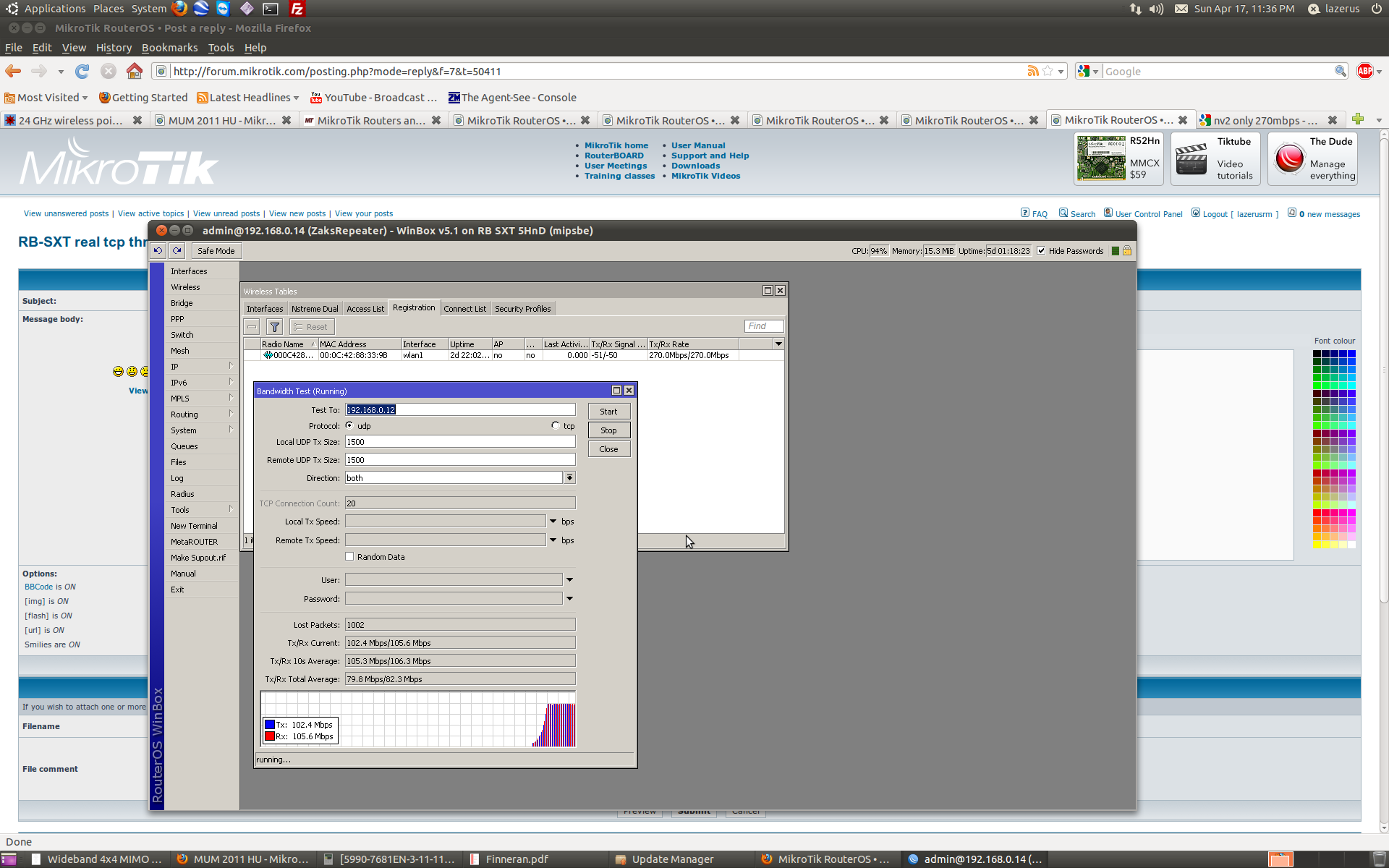Toggle the Safe Mode button
Viewport: 1389px width, 868px height.
click(x=216, y=251)
